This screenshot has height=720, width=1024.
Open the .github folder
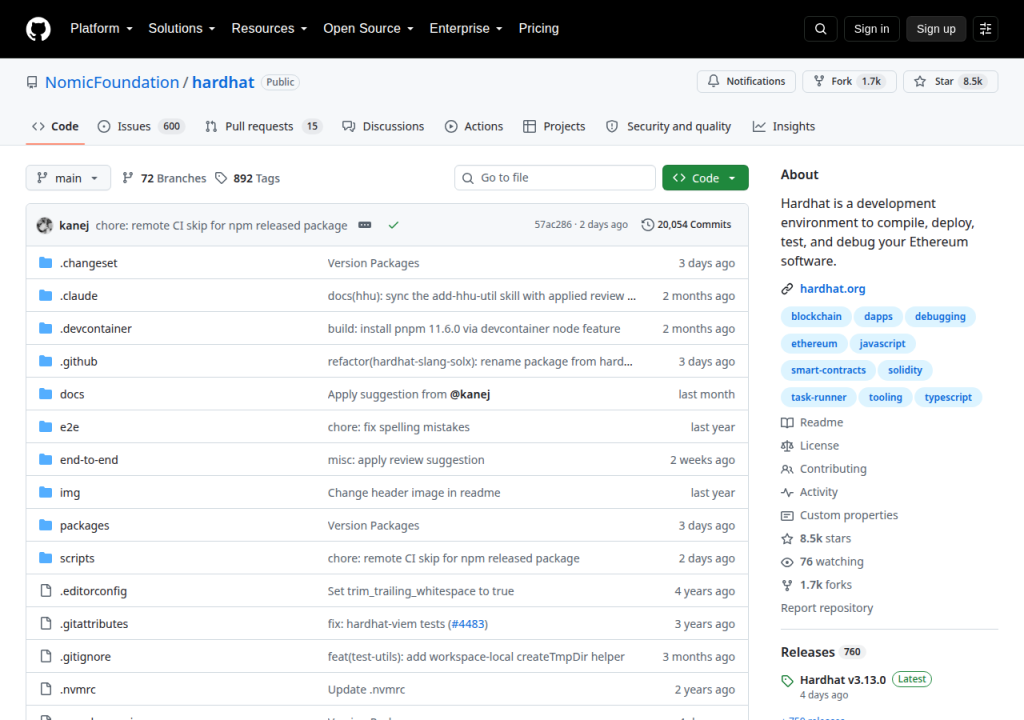tap(78, 361)
